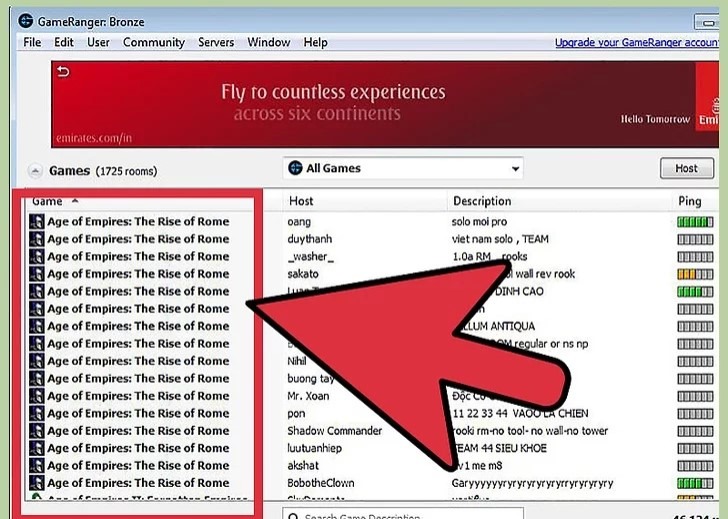The image size is (728, 519).
Task: Click the game icon in Shadow Commander's row
Action: [37, 431]
